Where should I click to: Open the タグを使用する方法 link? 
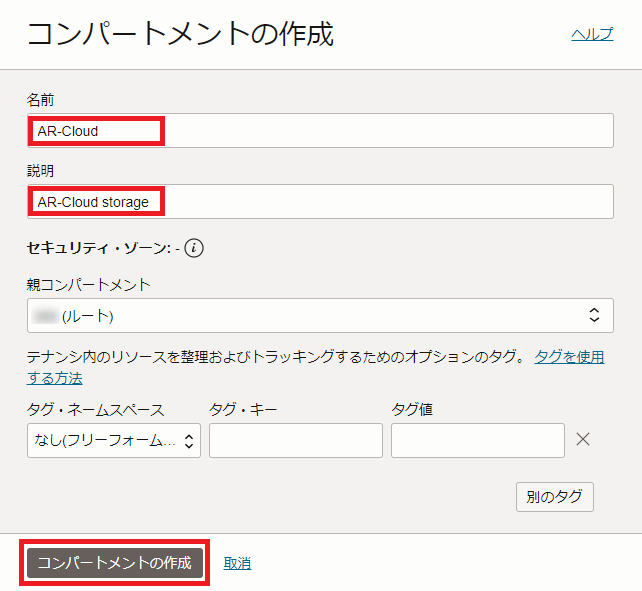pos(569,357)
